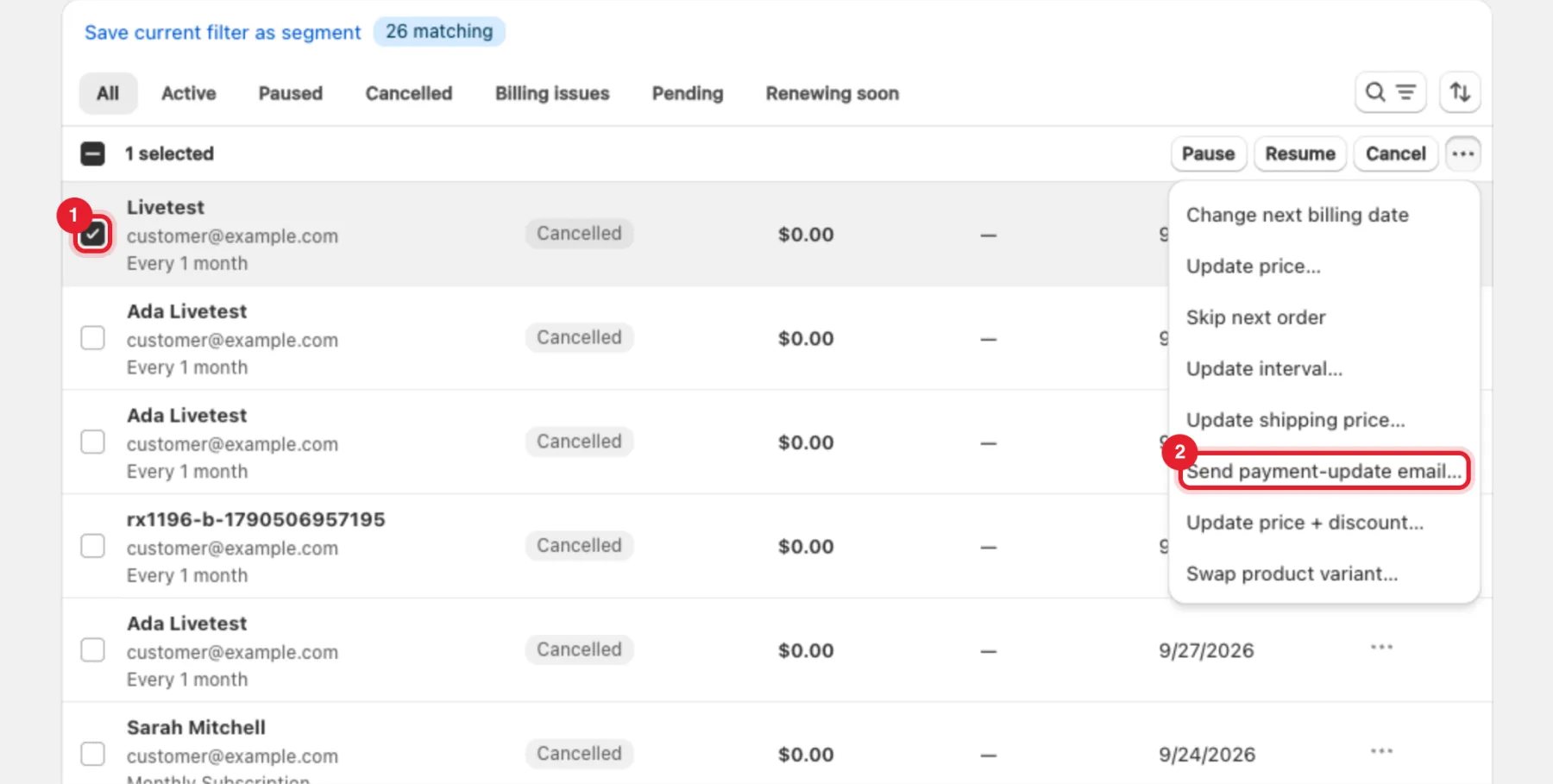This screenshot has height=784, width=1553.
Task: Open the sort order arrows button
Action: [1460, 92]
